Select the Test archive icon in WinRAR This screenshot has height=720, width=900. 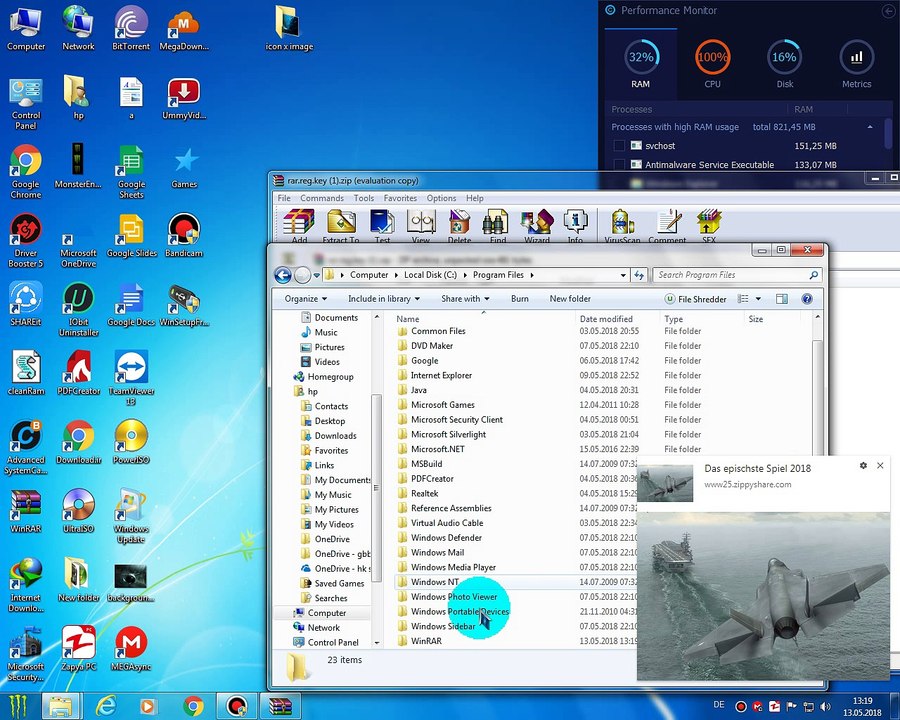(x=382, y=226)
